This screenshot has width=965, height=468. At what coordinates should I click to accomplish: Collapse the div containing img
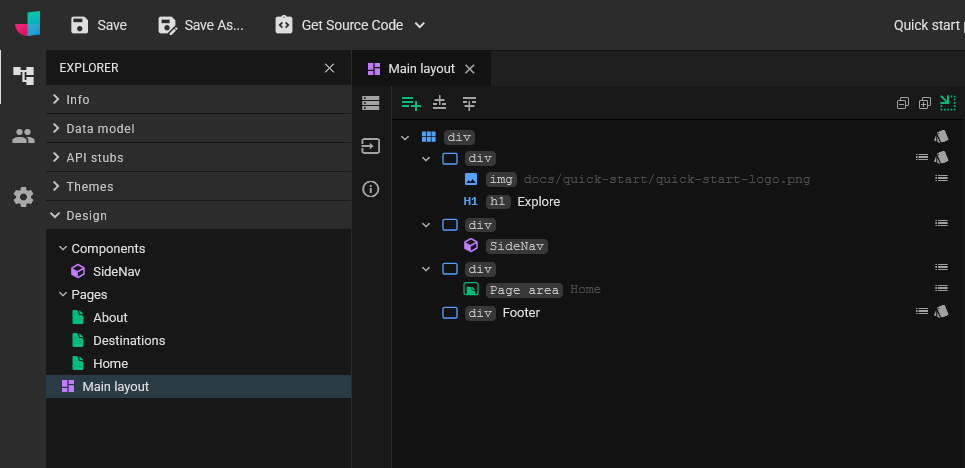(426, 159)
